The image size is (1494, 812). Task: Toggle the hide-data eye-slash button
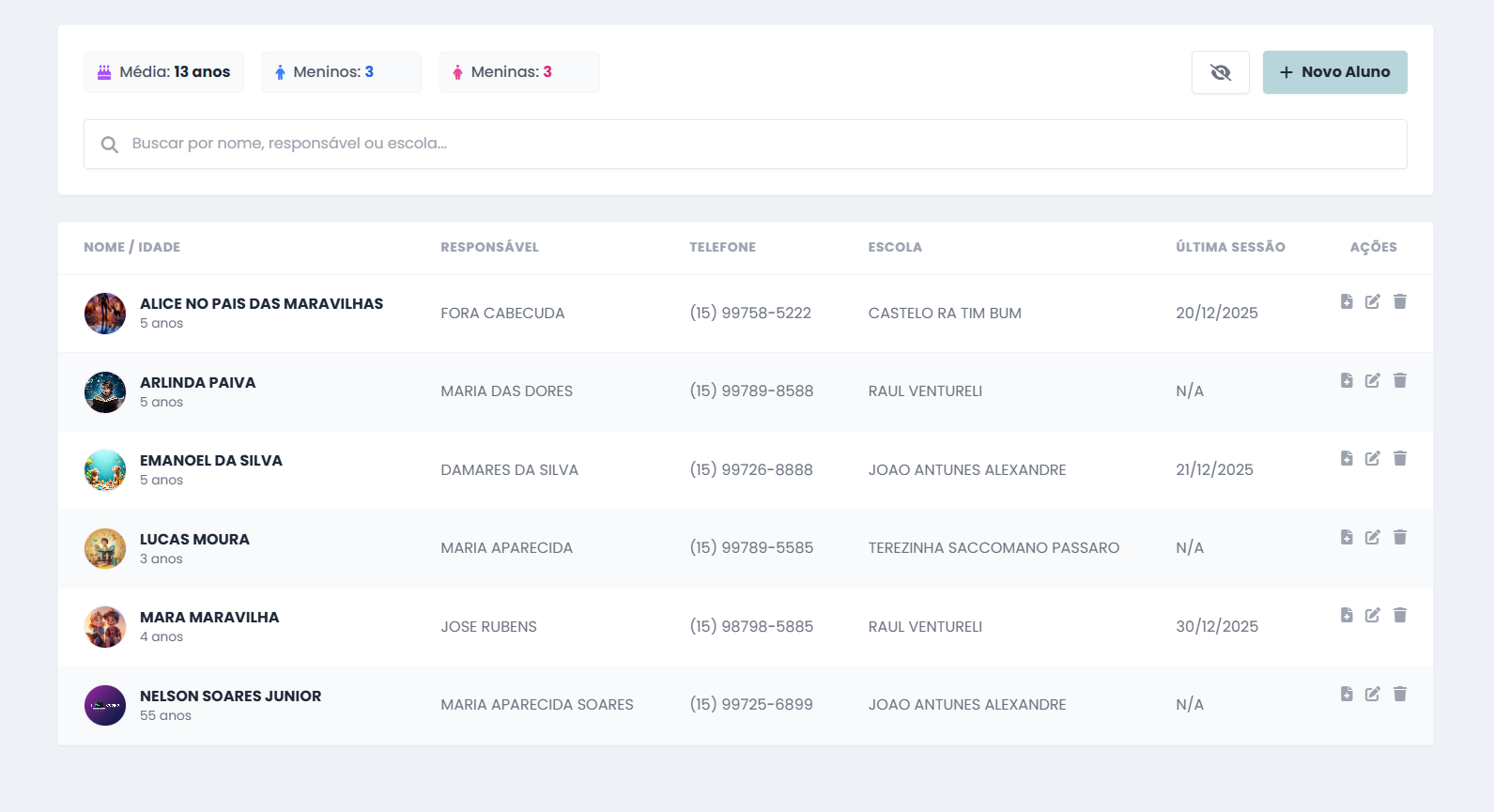1220,72
